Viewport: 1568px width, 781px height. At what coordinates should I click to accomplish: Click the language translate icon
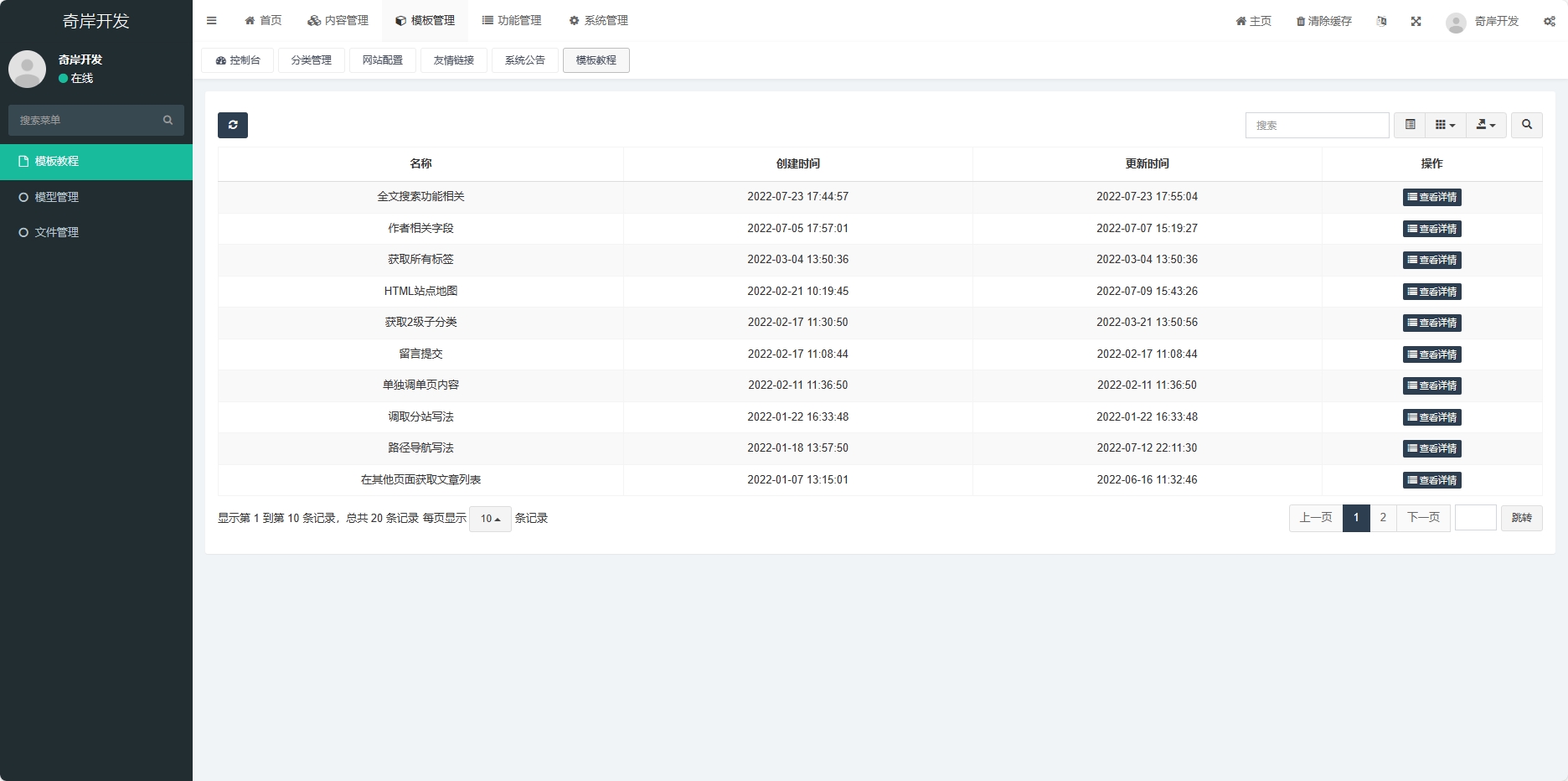click(1381, 21)
